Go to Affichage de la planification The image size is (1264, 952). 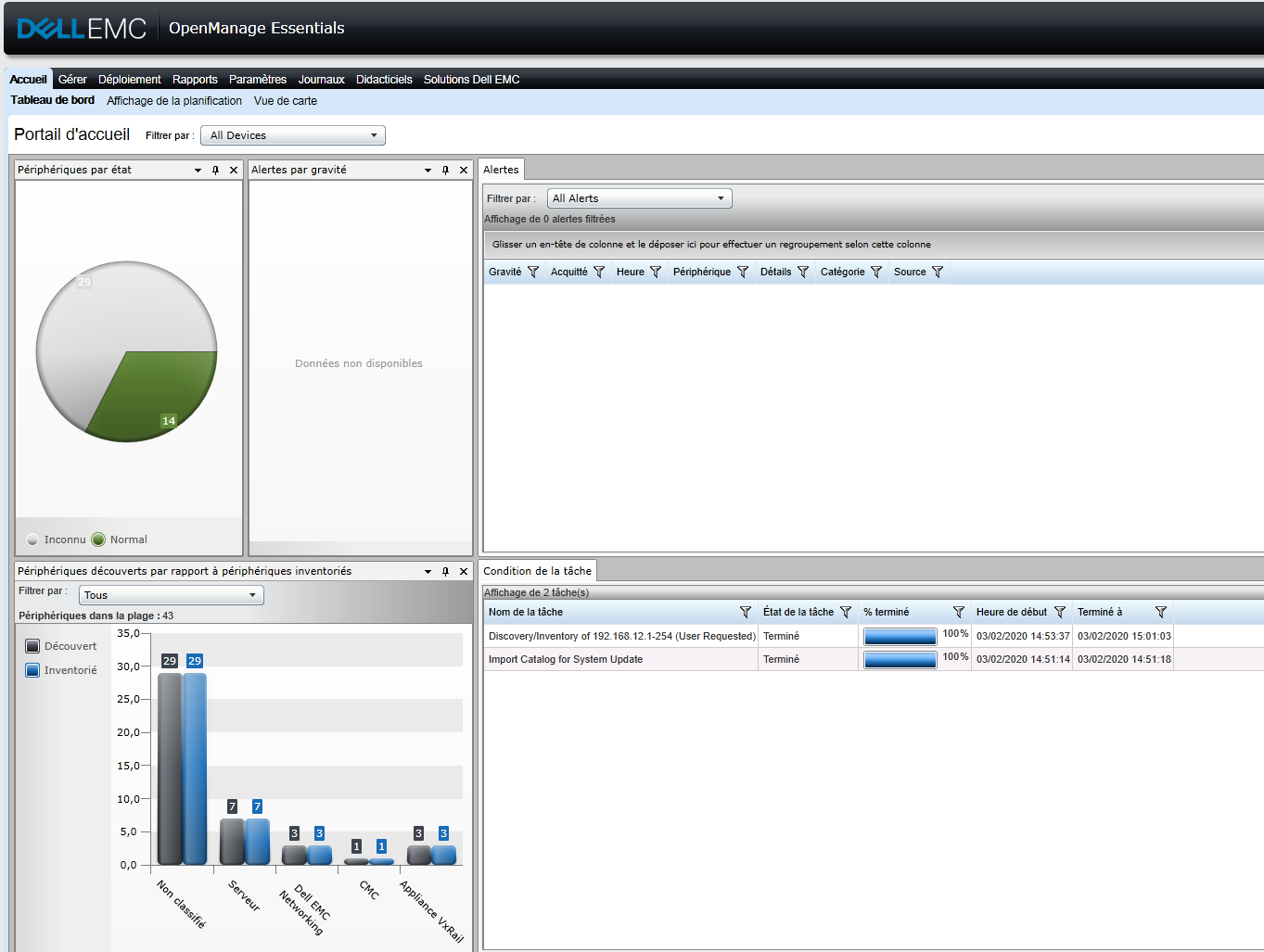coord(174,101)
